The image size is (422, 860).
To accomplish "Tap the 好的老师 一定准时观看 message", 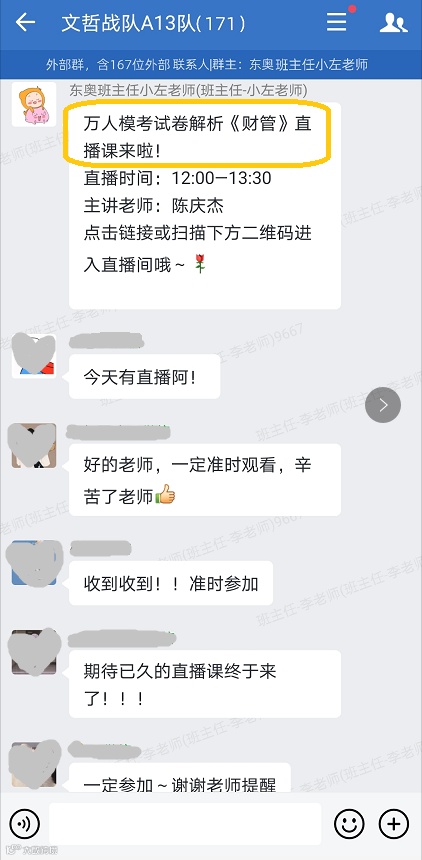I will click(205, 480).
